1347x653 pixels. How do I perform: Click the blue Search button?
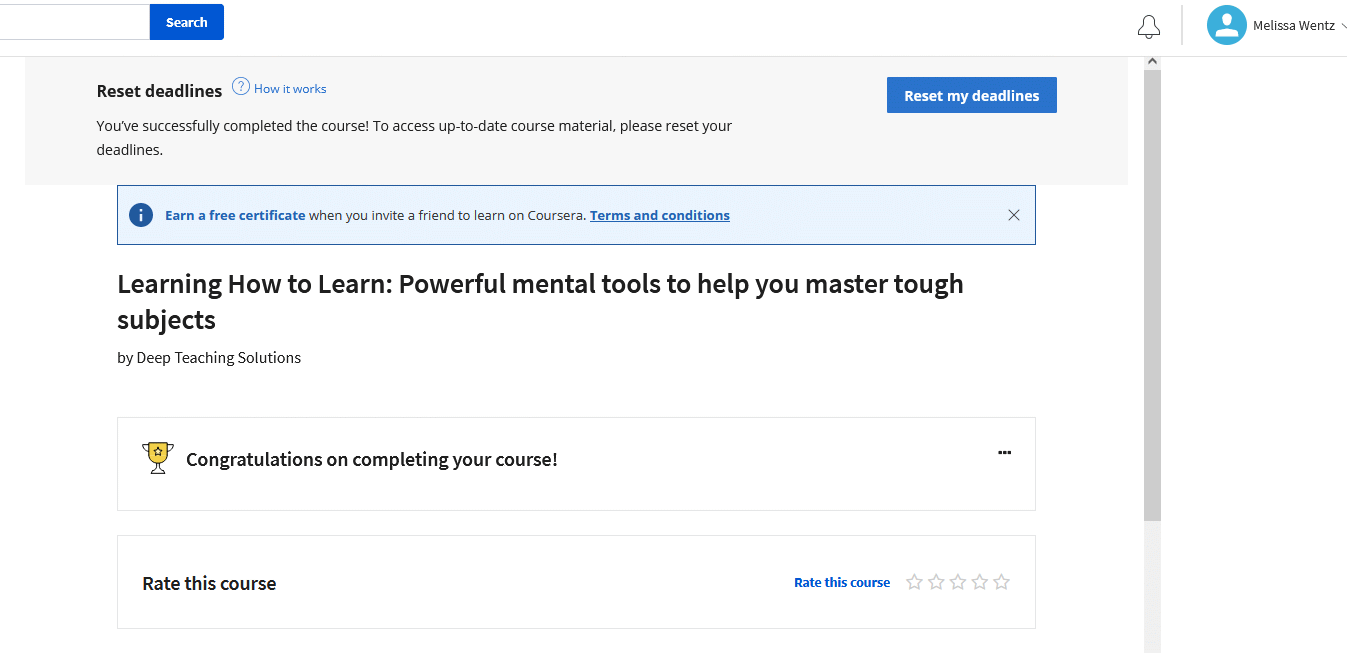tap(186, 22)
